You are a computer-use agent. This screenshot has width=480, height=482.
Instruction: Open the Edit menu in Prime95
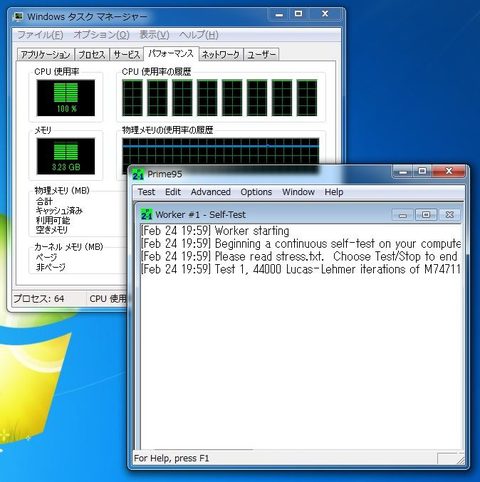(x=173, y=192)
